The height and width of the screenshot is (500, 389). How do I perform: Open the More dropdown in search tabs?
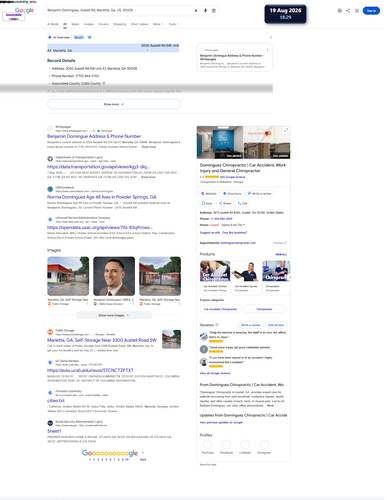click(158, 24)
